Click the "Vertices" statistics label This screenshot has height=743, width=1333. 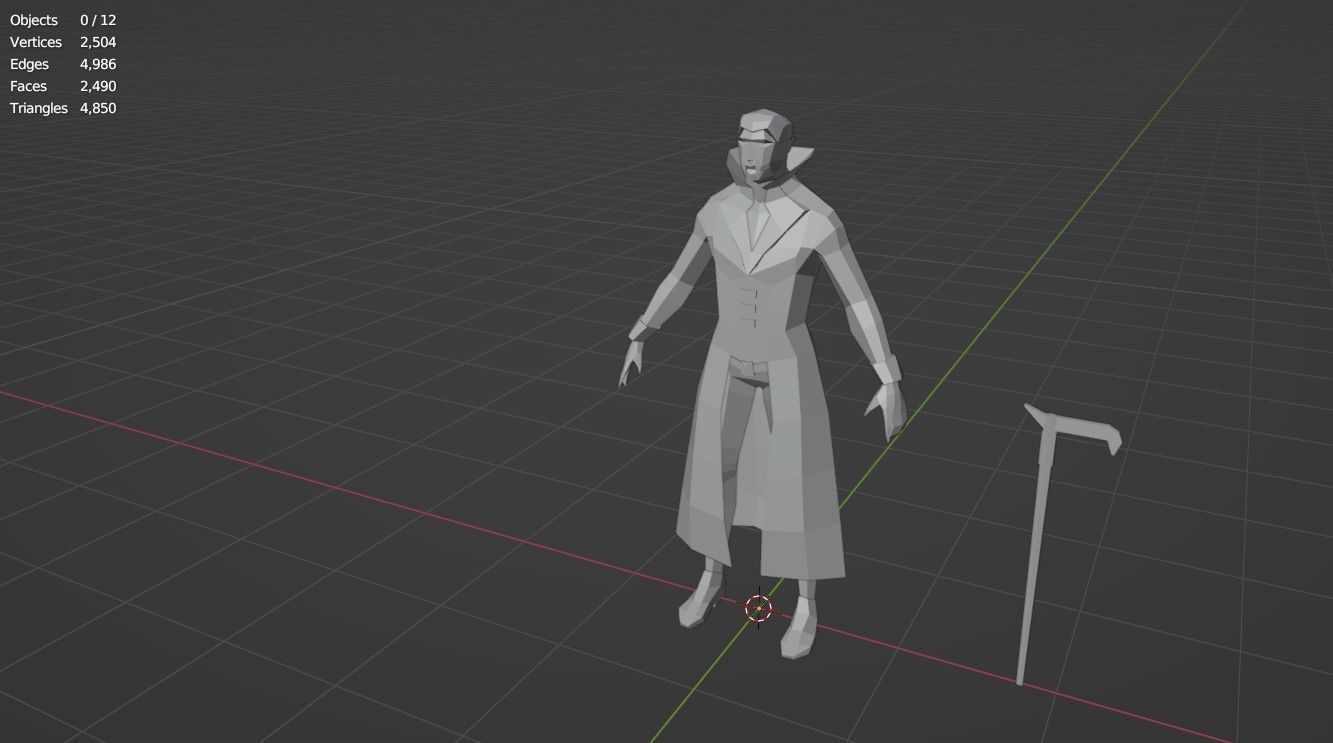click(36, 42)
